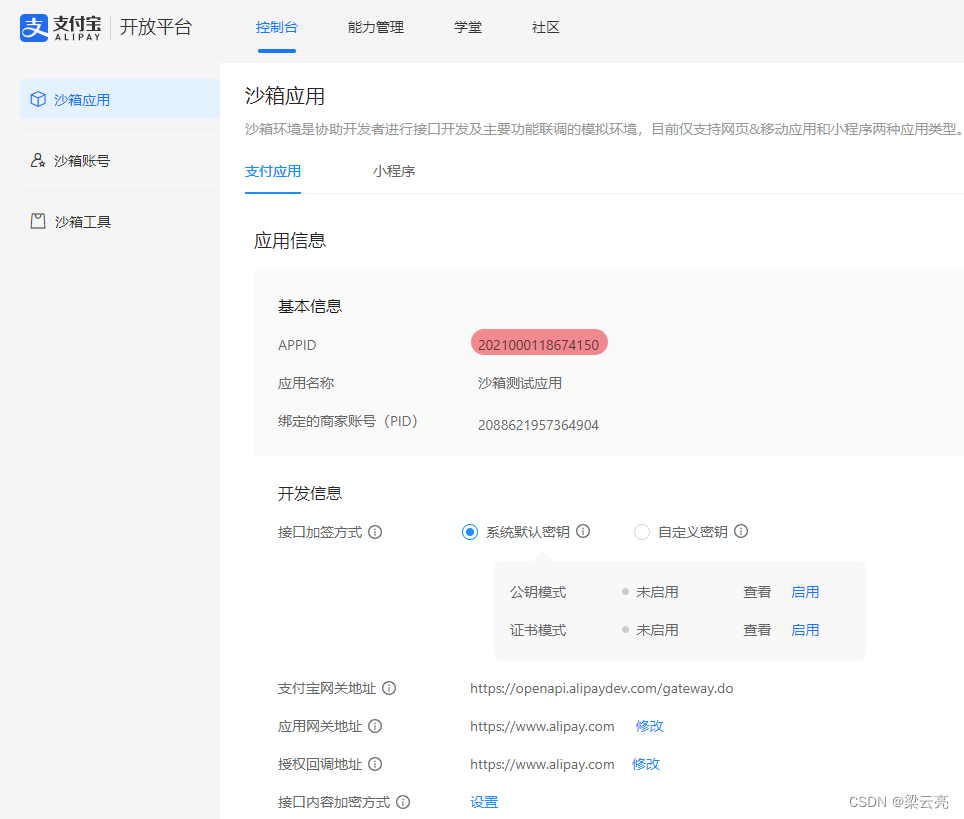Image resolution: width=964 pixels, height=819 pixels.
Task: Click the 开放平台 header title
Action: point(156,27)
